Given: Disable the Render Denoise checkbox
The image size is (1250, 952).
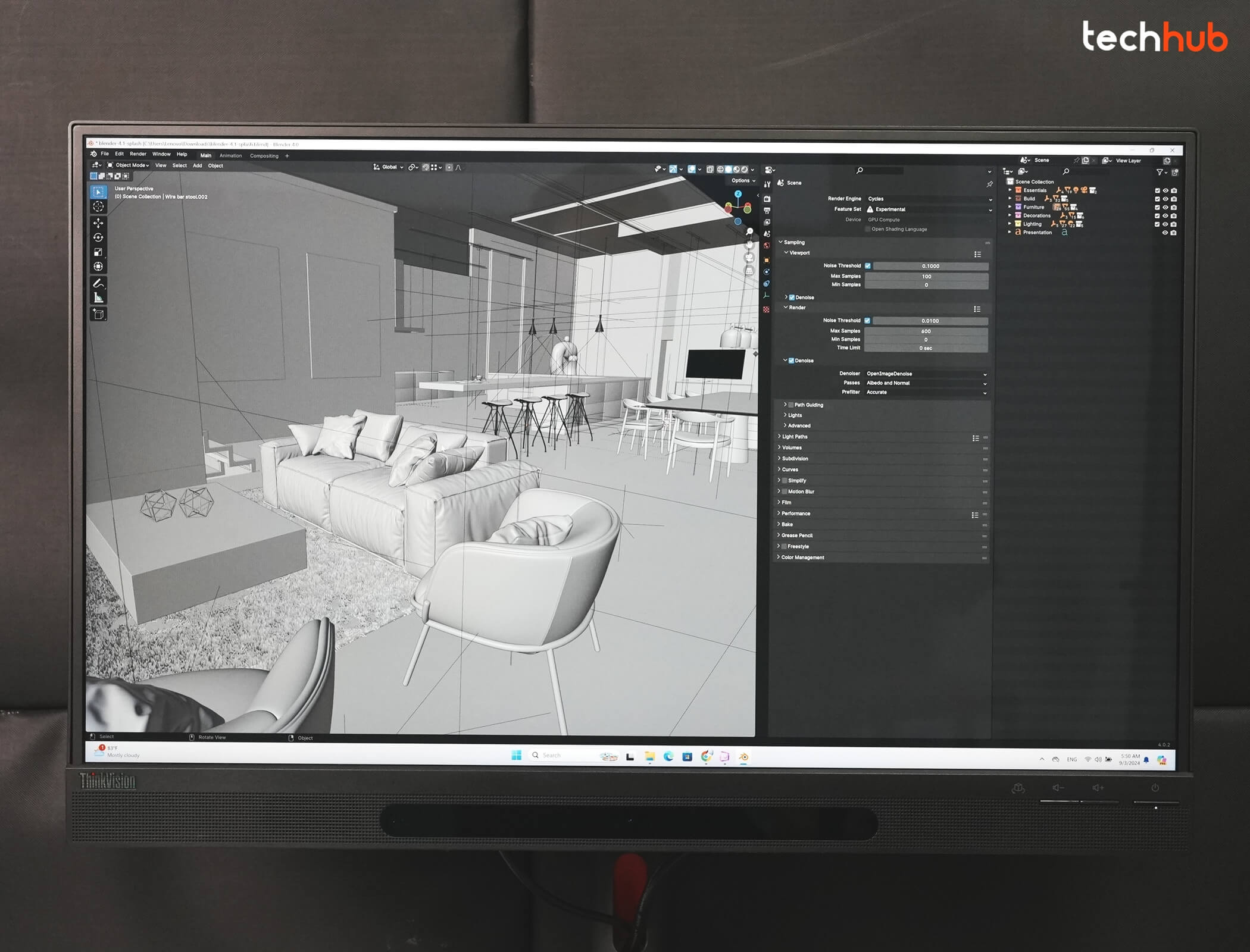Looking at the screenshot, I should 791,361.
